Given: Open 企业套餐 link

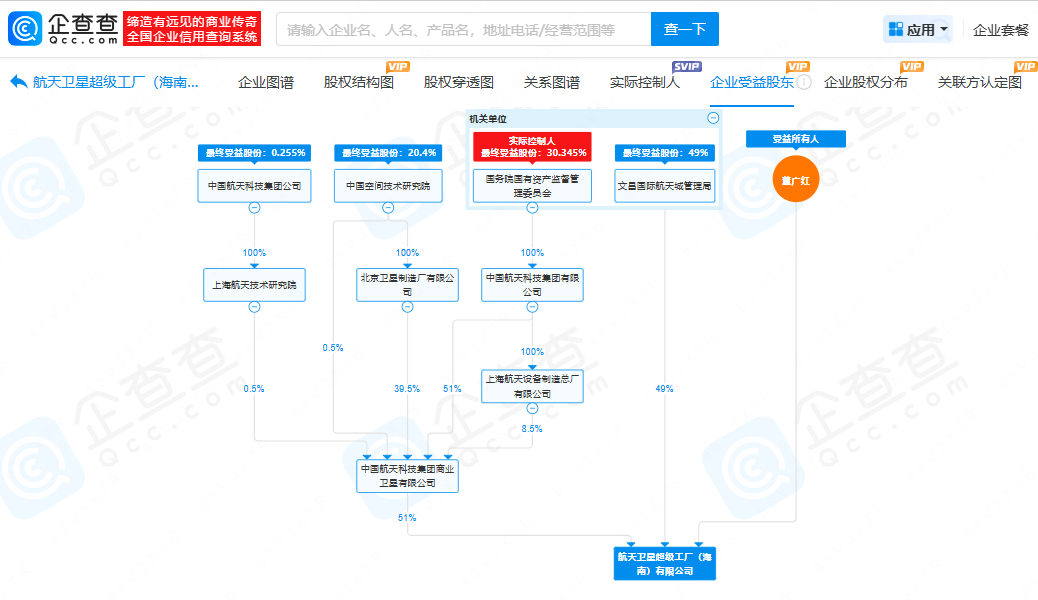Looking at the screenshot, I should tap(1001, 30).
